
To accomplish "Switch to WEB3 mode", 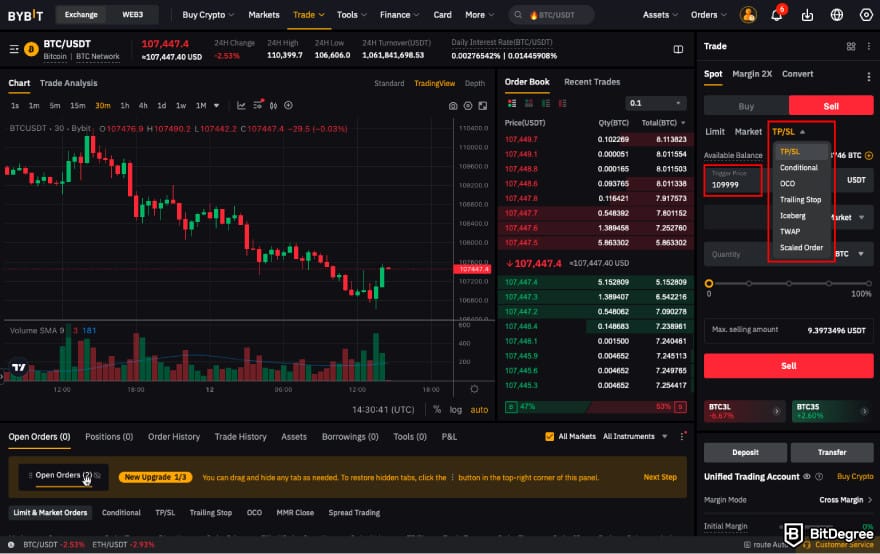I will [x=132, y=15].
